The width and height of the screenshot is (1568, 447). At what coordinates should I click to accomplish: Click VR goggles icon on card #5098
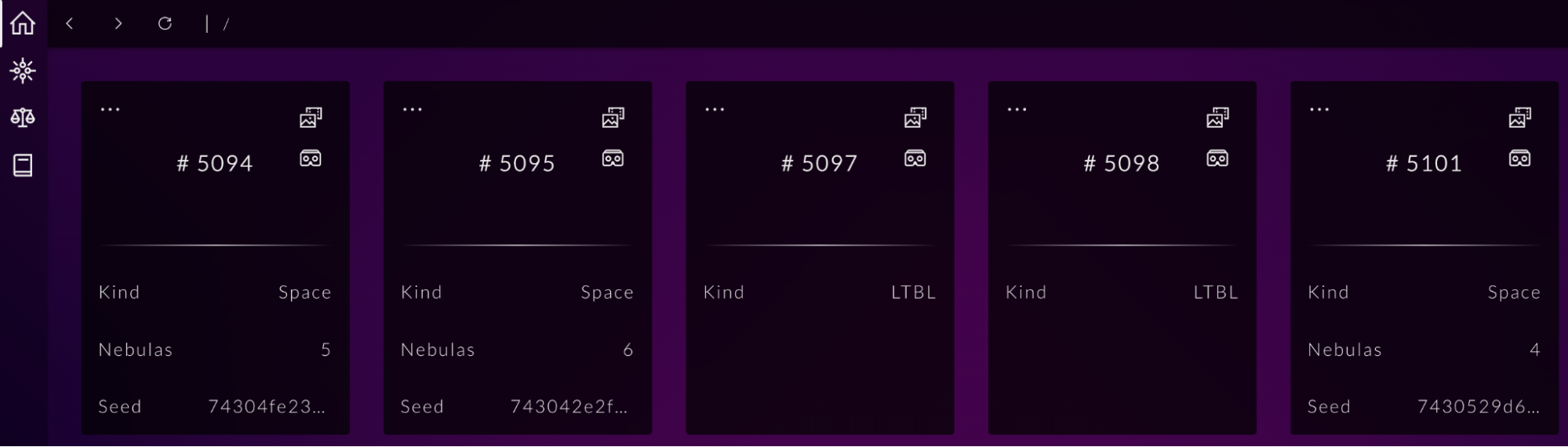(x=1217, y=158)
